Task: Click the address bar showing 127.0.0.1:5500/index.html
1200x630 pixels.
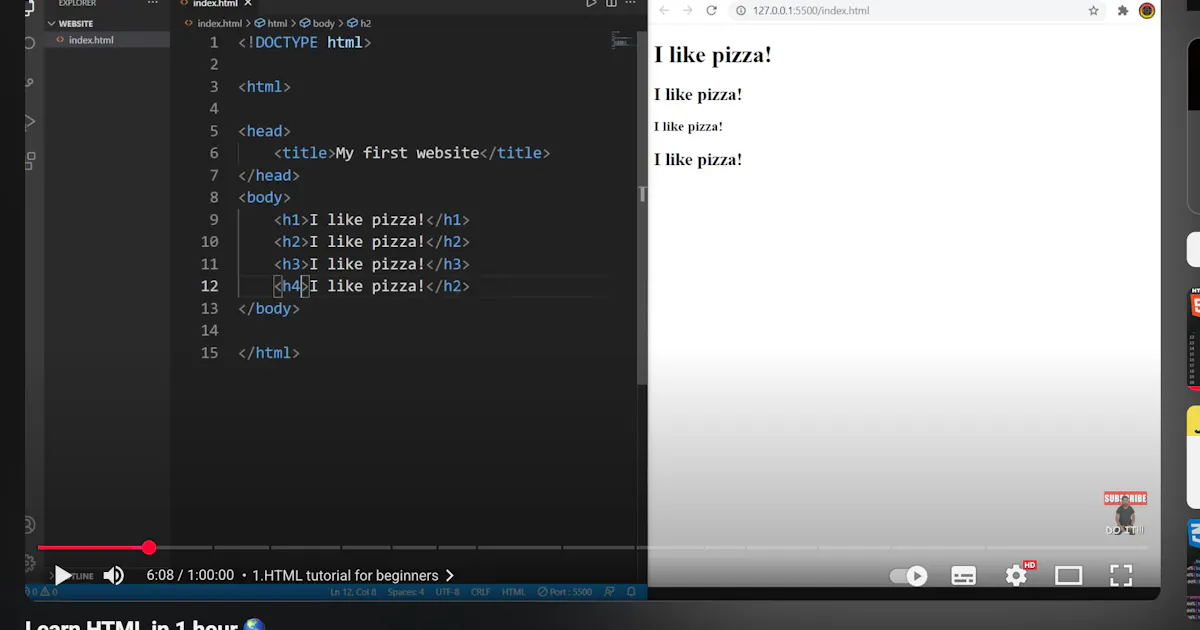Action: click(x=811, y=11)
